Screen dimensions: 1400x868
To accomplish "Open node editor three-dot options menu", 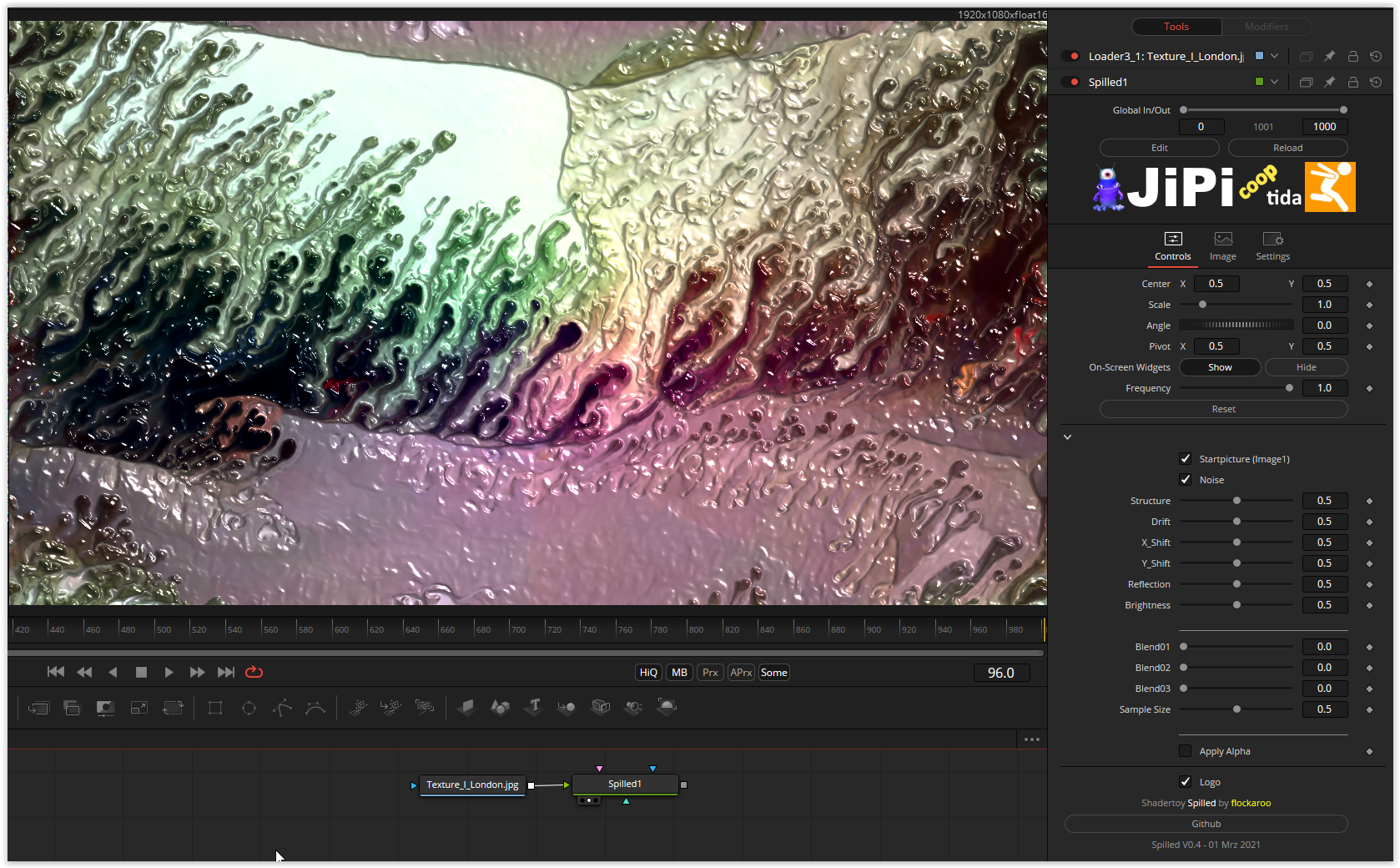I will (1032, 739).
